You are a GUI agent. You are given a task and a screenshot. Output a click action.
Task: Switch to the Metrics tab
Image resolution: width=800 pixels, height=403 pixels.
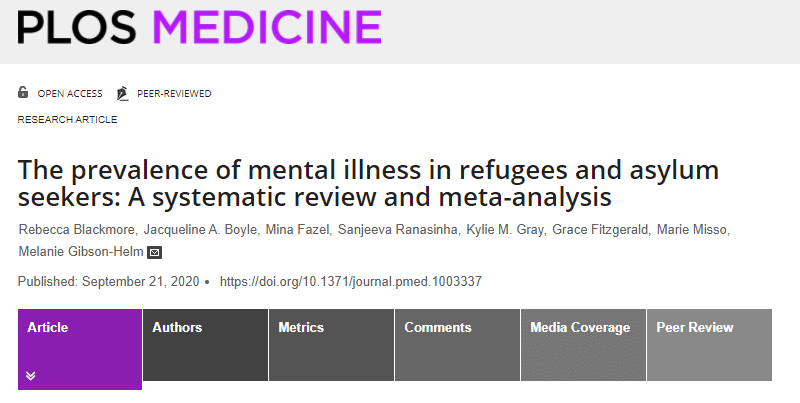[x=332, y=345]
